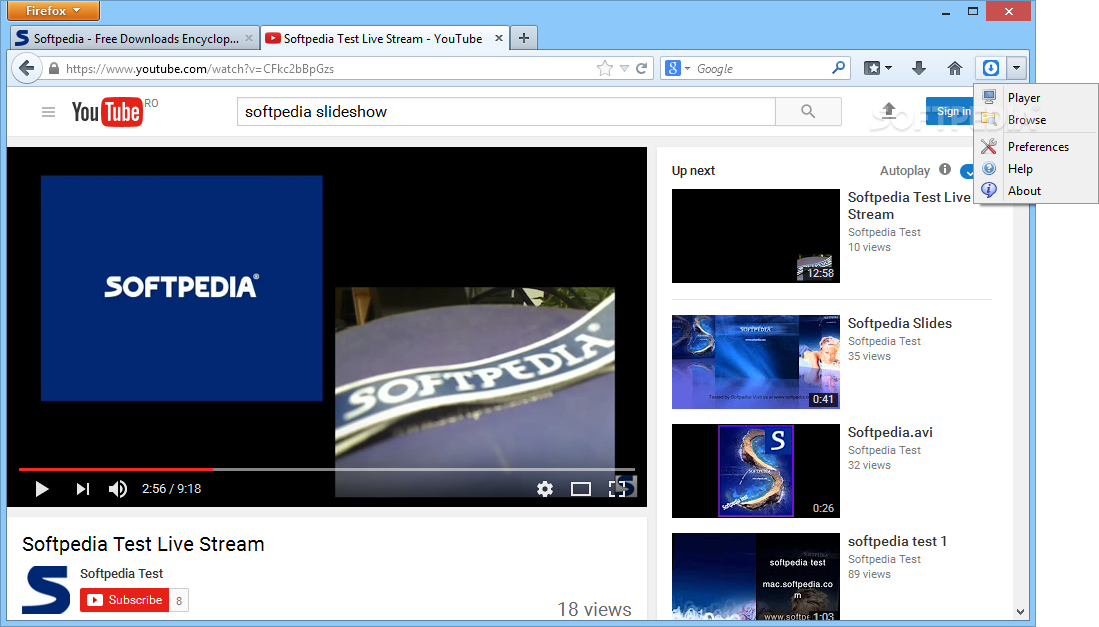1099x627 pixels.
Task: Choose Player from the extension menu
Action: pos(1036,98)
